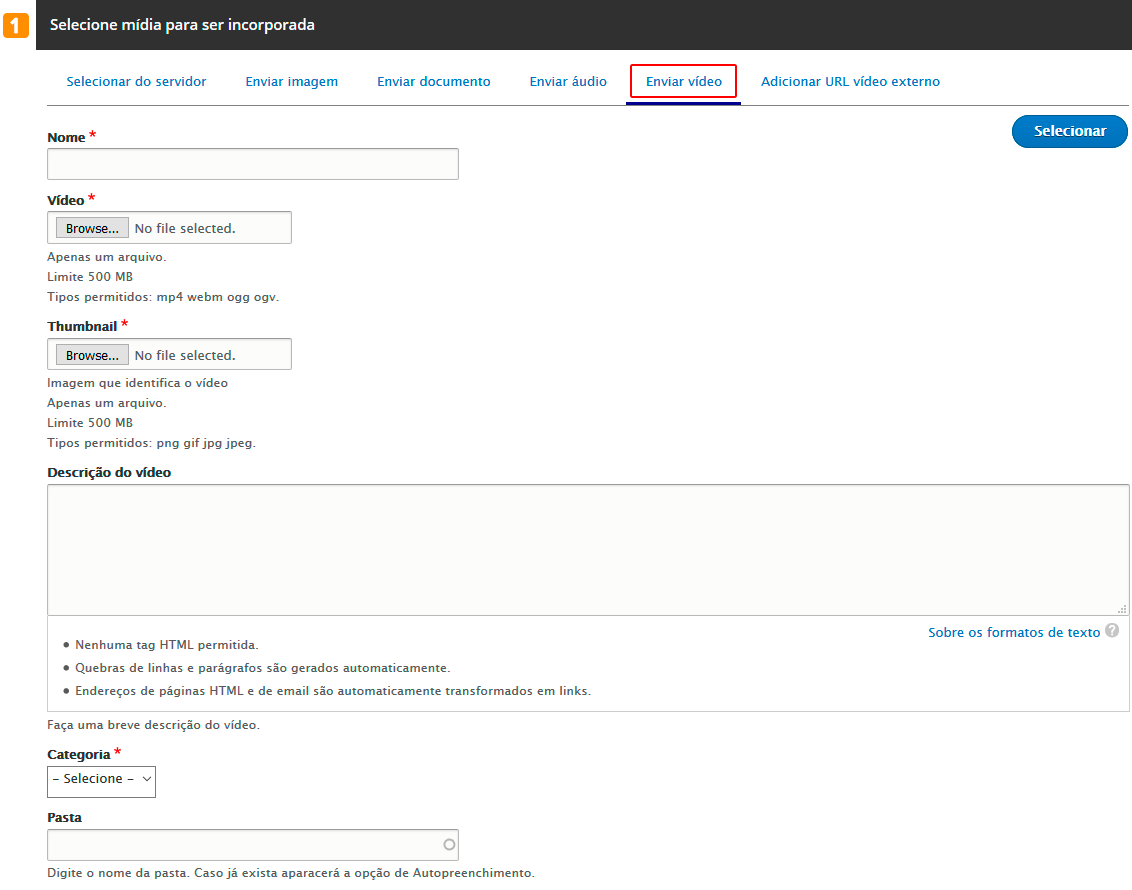
Task: Focus the Nome text field
Action: pos(253,164)
